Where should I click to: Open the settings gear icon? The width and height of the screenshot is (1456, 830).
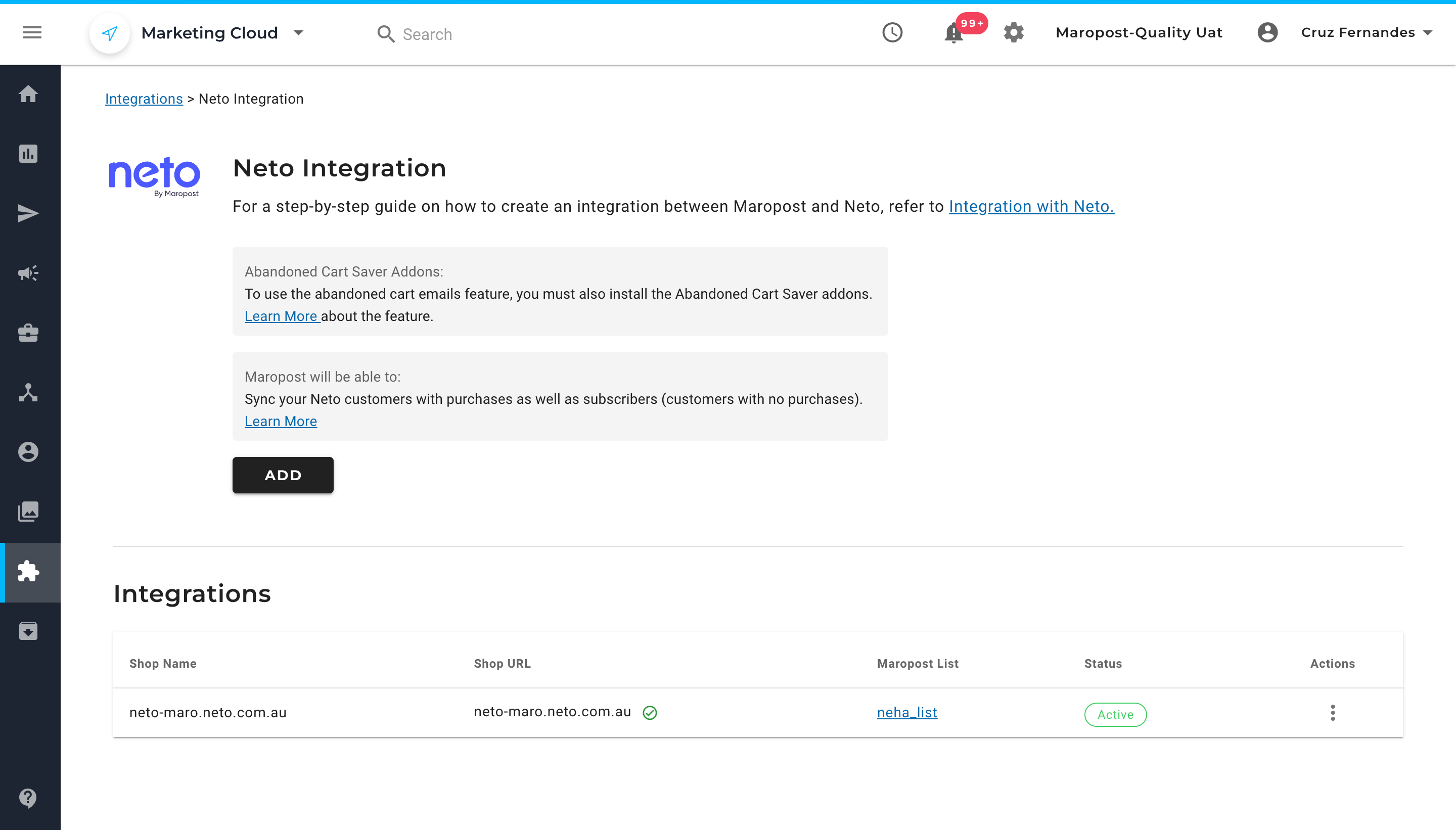point(1014,32)
